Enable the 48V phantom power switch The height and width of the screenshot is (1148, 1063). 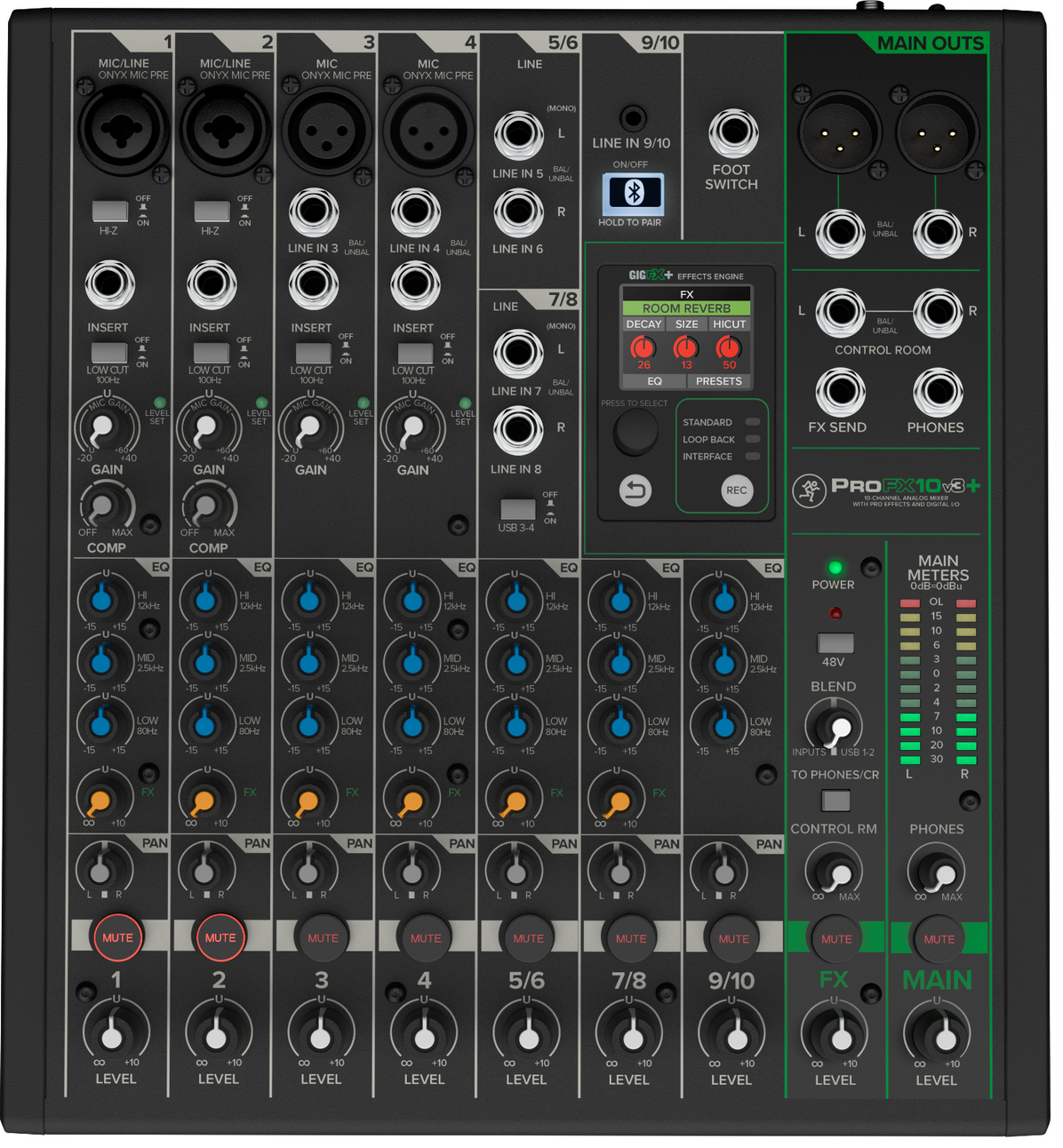click(835, 642)
